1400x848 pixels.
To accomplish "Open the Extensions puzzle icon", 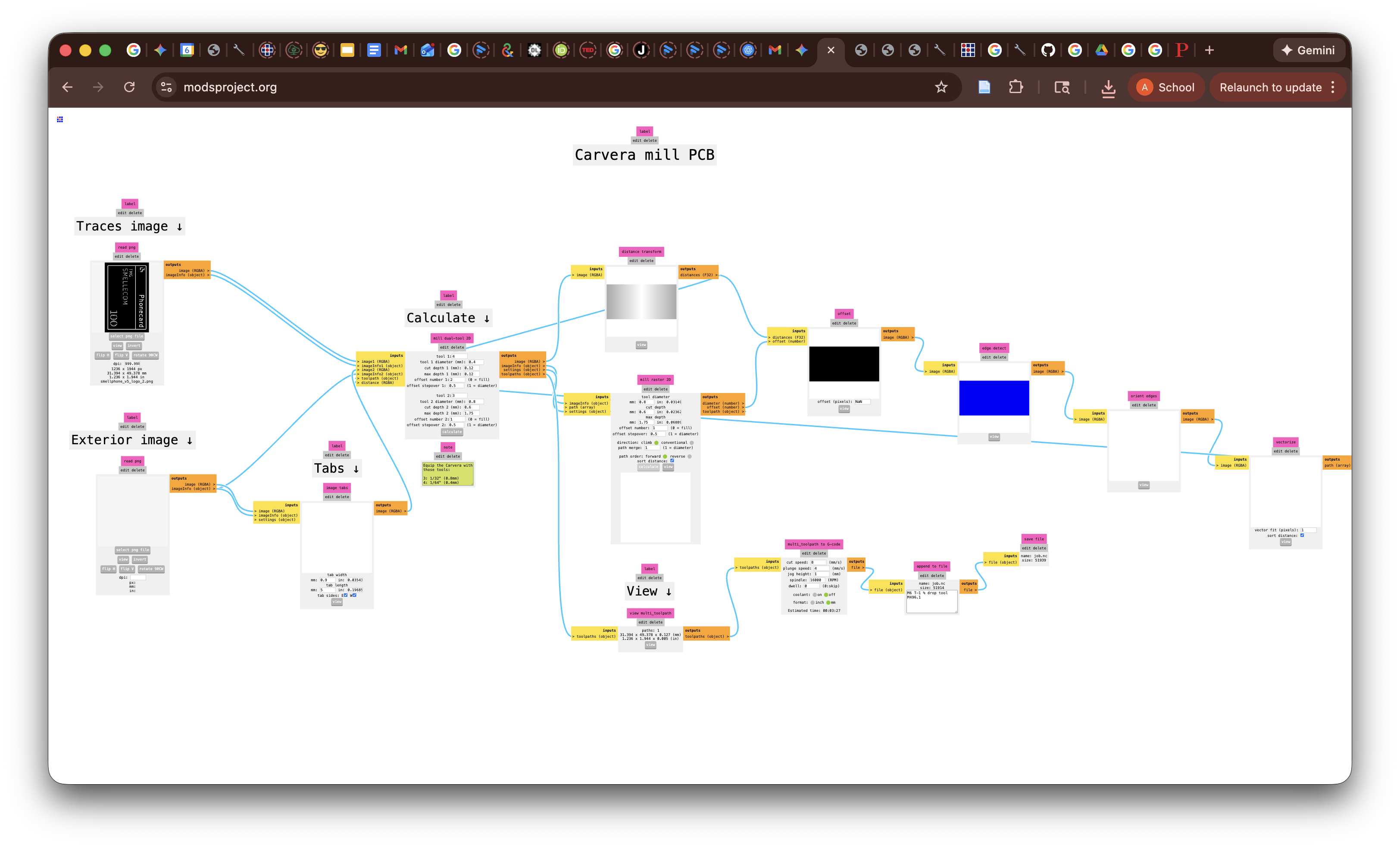I will coord(1016,87).
